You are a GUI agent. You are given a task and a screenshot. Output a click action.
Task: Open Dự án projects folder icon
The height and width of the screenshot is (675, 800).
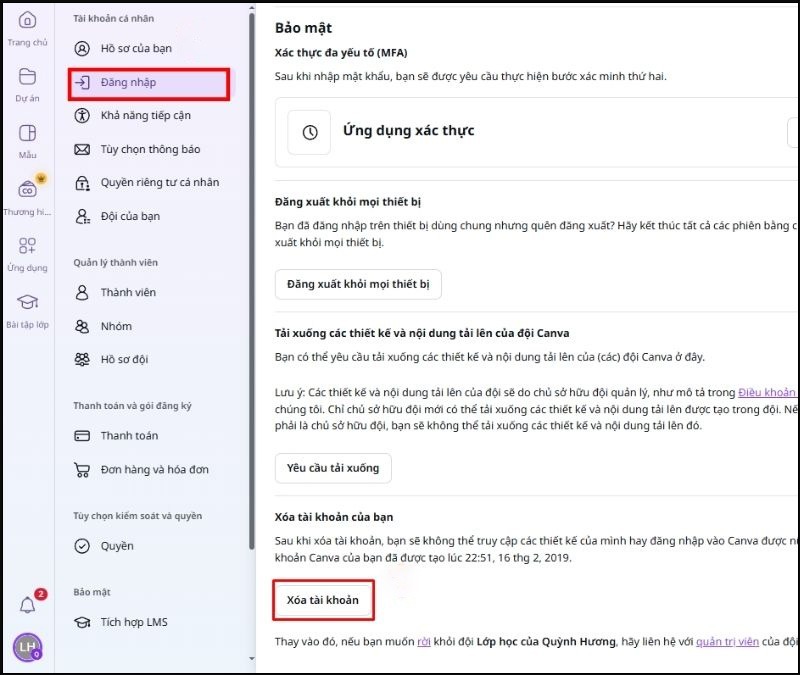click(x=27, y=77)
